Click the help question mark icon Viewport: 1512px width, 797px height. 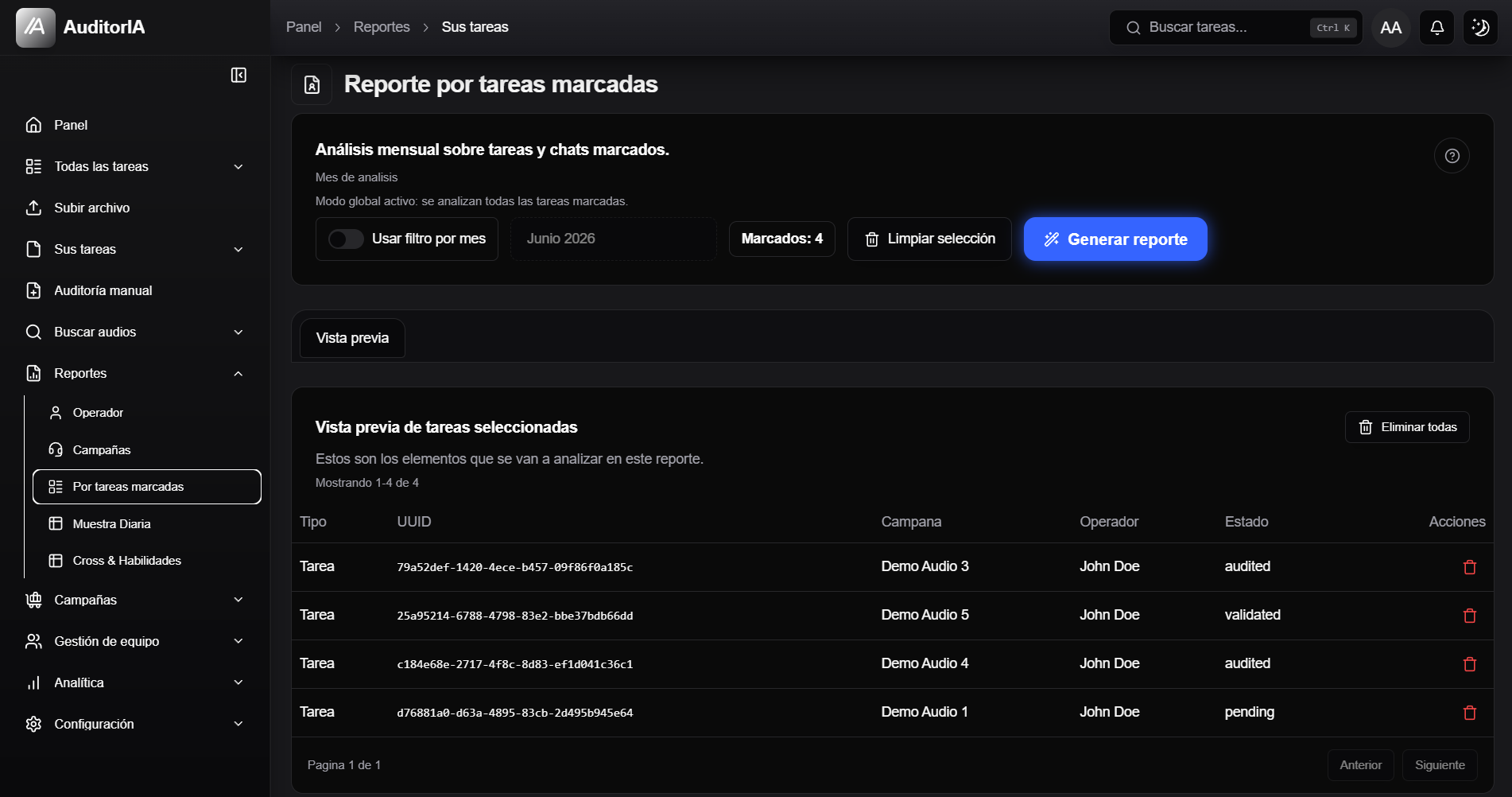tap(1452, 156)
